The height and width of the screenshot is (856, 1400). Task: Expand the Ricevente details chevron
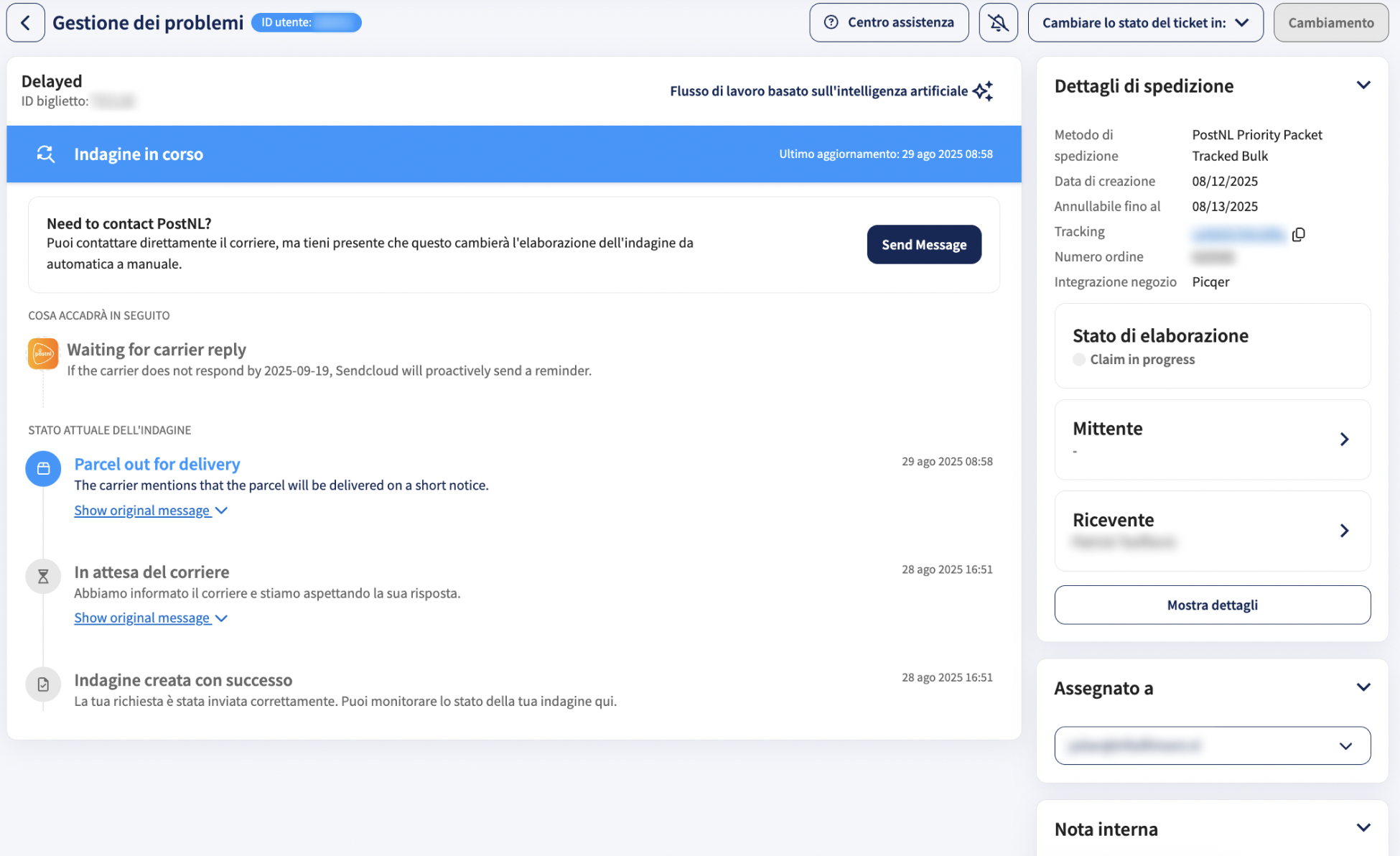coord(1344,531)
